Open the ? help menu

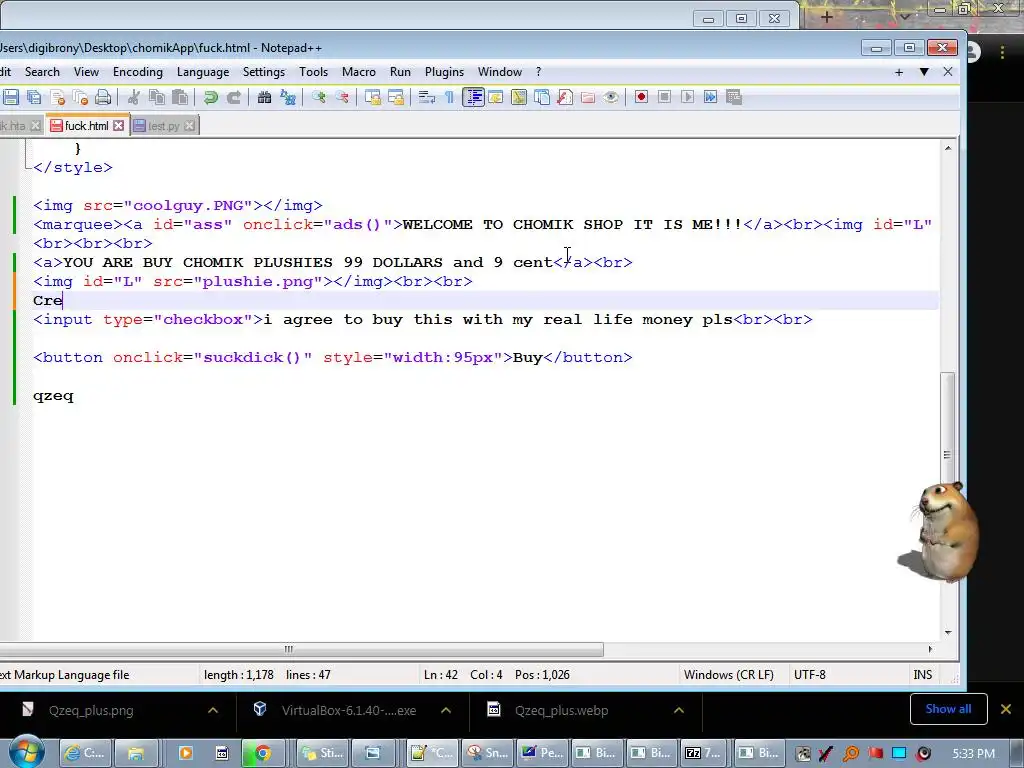539,72
